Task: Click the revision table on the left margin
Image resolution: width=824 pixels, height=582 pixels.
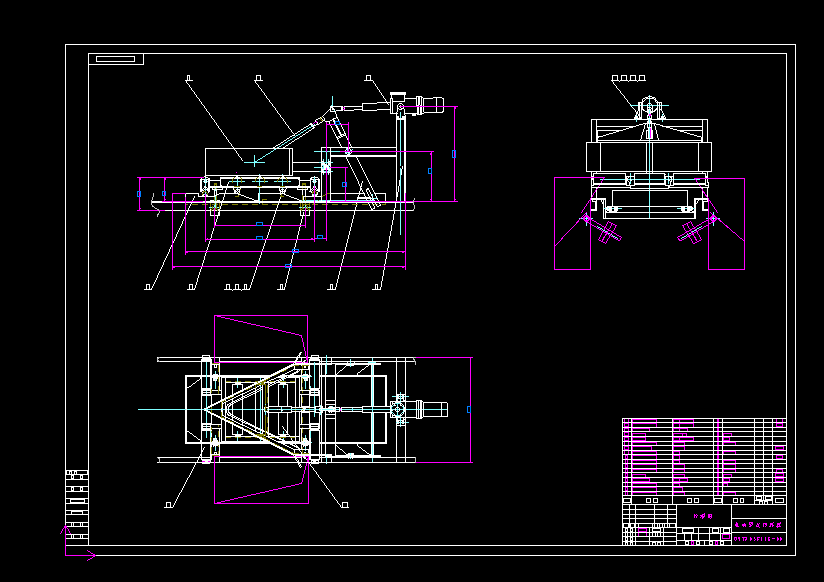Action: coord(76,498)
